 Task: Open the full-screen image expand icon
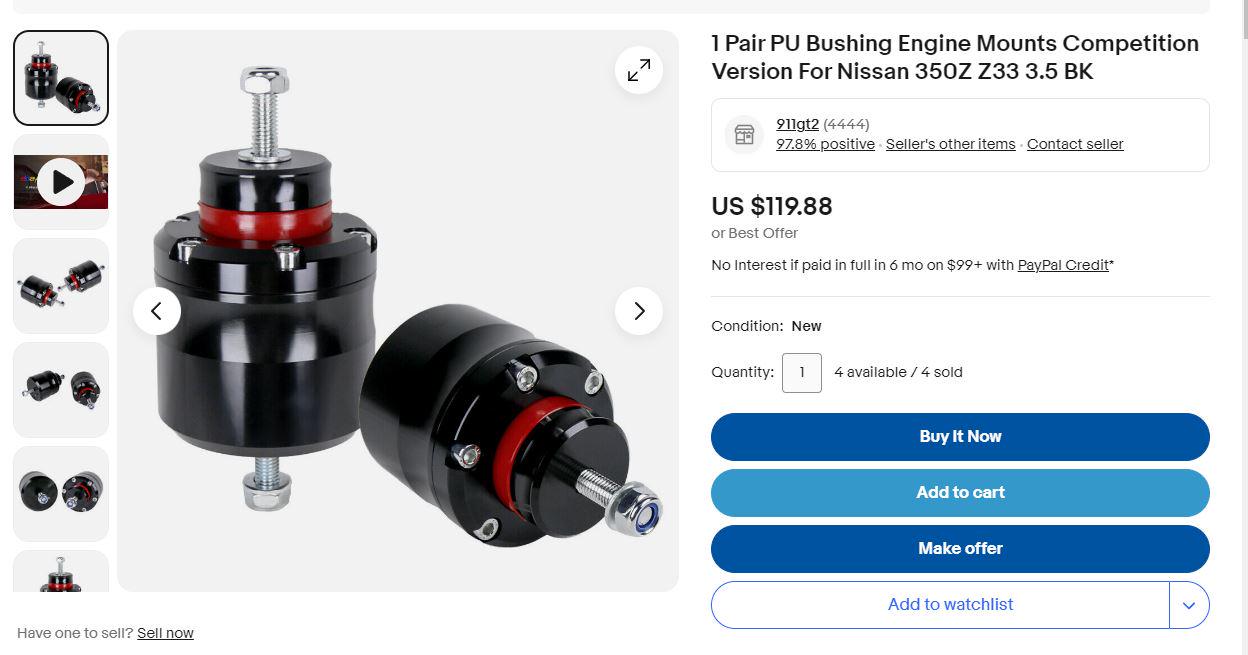[639, 70]
